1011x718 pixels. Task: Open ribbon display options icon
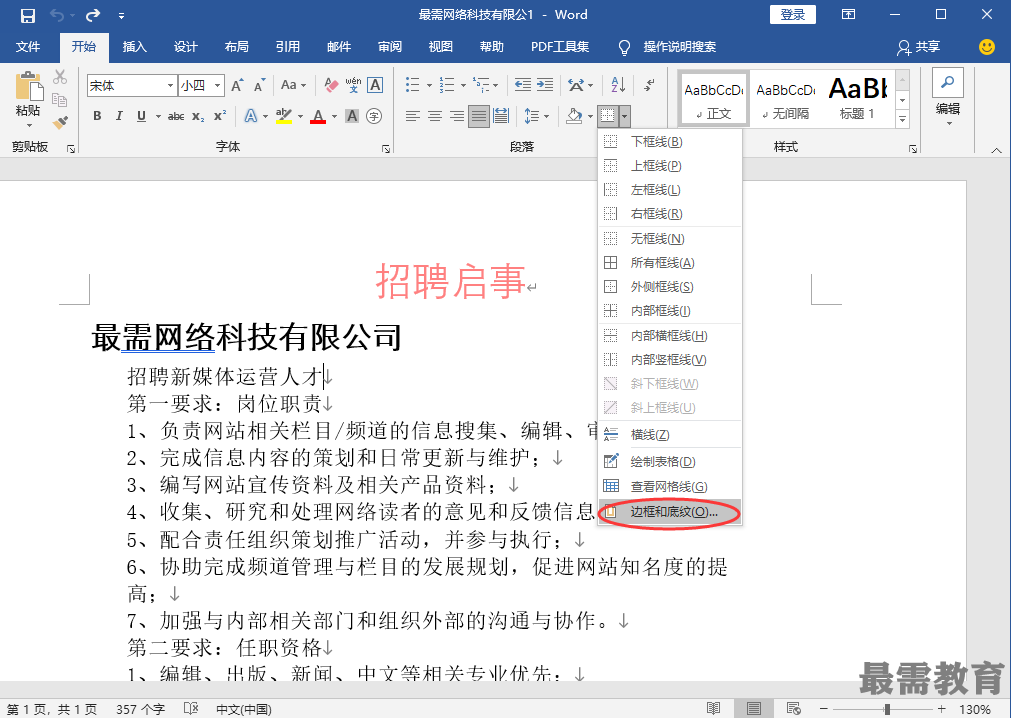(849, 14)
